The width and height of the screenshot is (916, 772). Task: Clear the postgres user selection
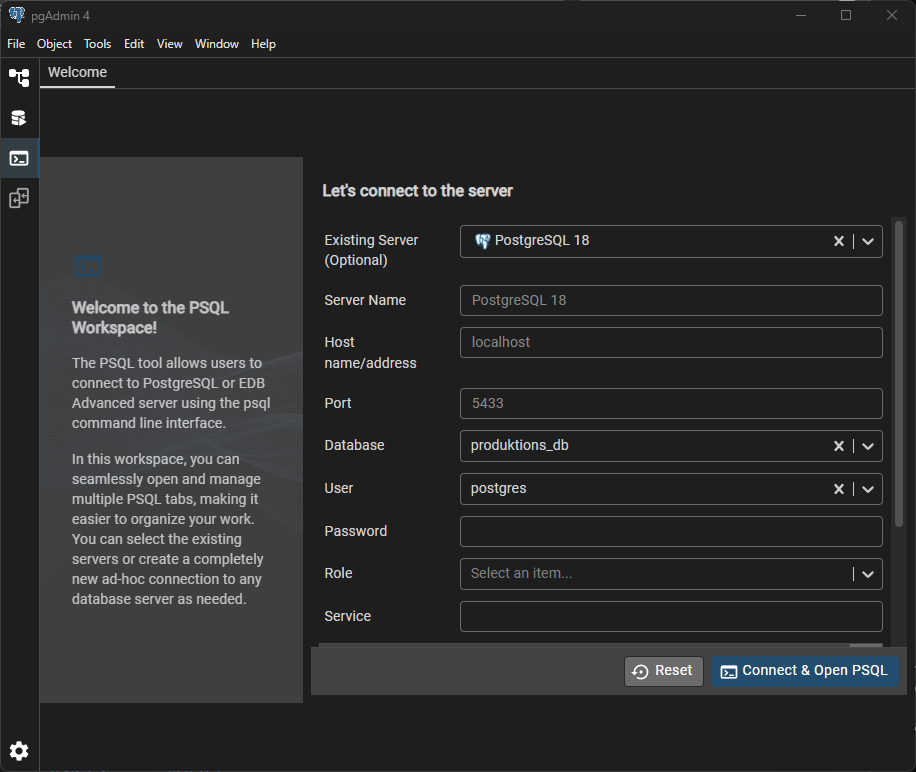coord(839,489)
